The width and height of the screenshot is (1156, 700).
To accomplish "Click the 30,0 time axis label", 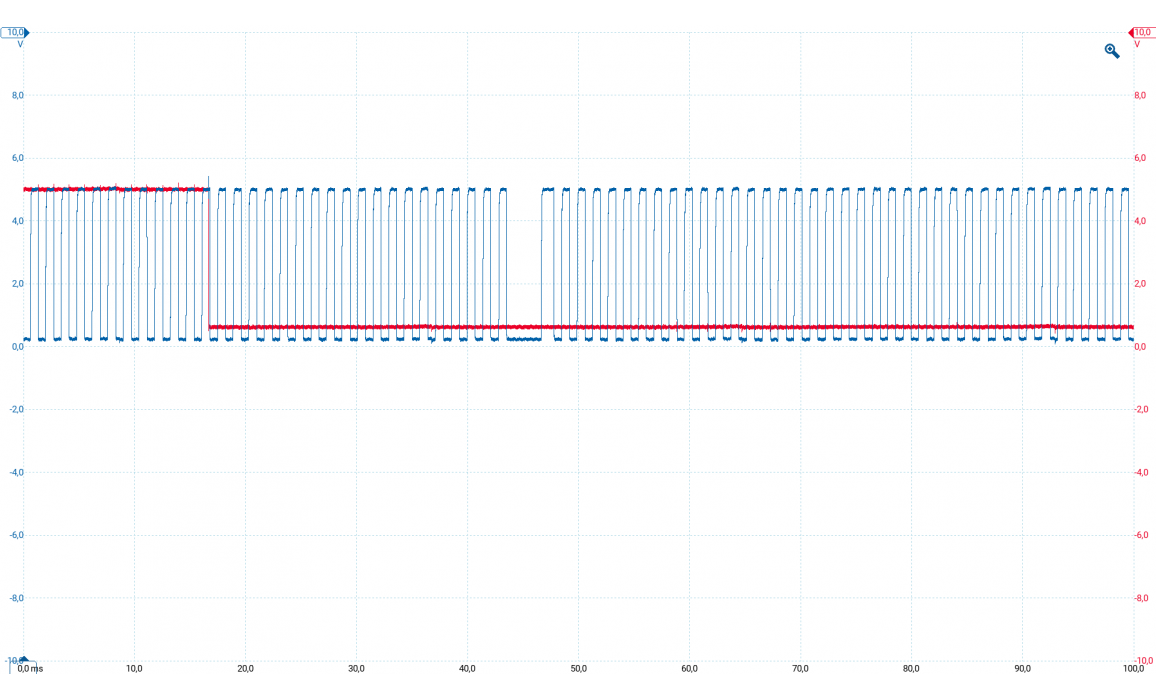I will (x=356, y=668).
